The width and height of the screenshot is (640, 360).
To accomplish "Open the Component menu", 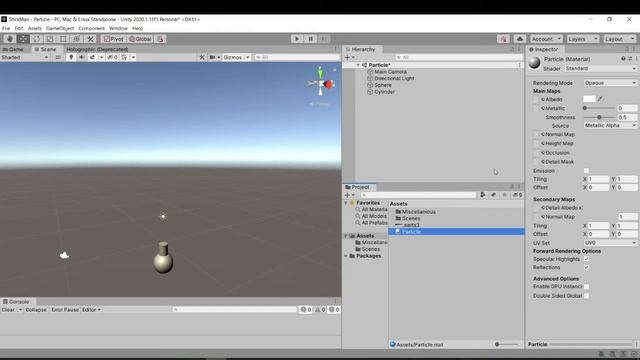I will (91, 28).
